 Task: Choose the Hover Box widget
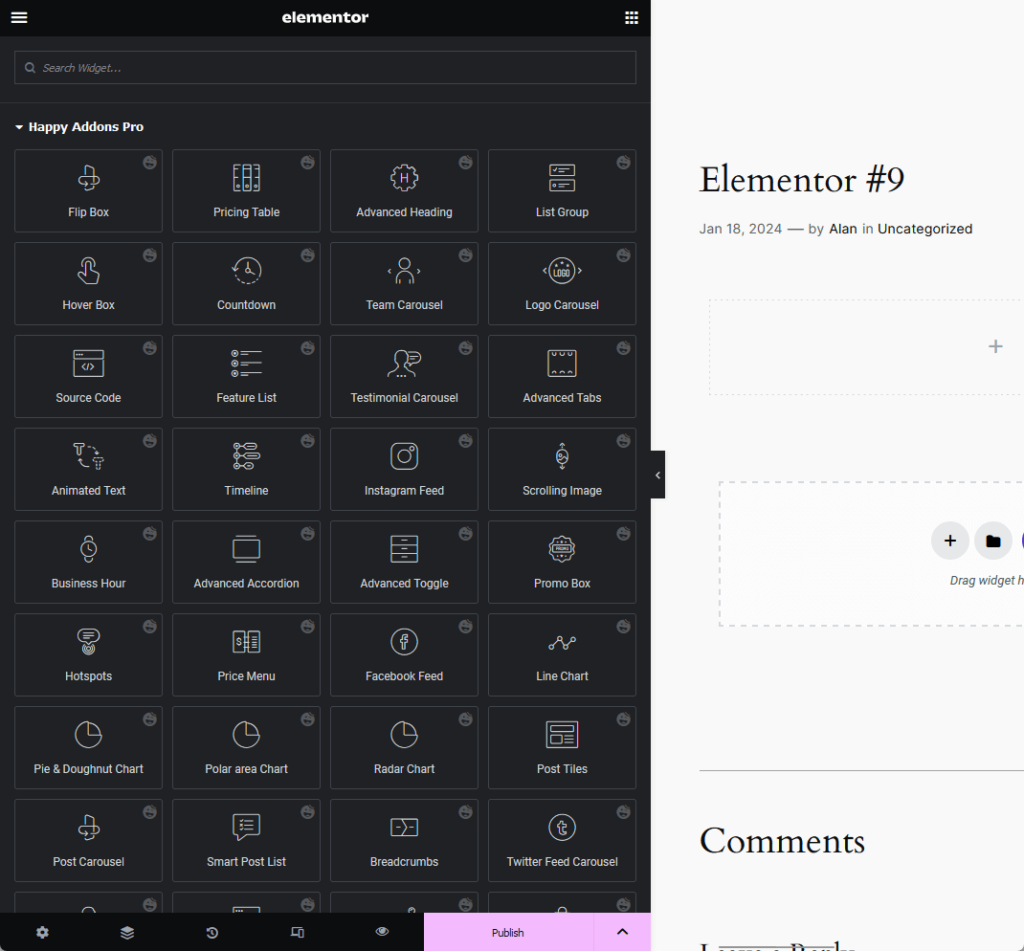(x=88, y=283)
